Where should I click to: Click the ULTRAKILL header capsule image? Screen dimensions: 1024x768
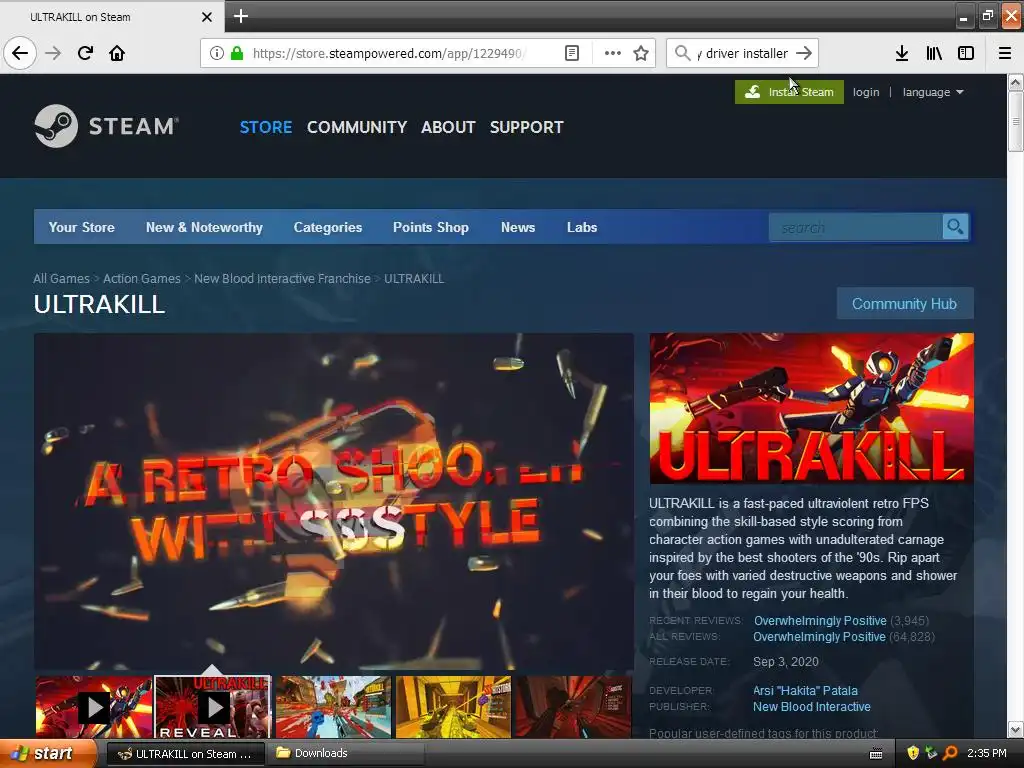click(x=811, y=409)
